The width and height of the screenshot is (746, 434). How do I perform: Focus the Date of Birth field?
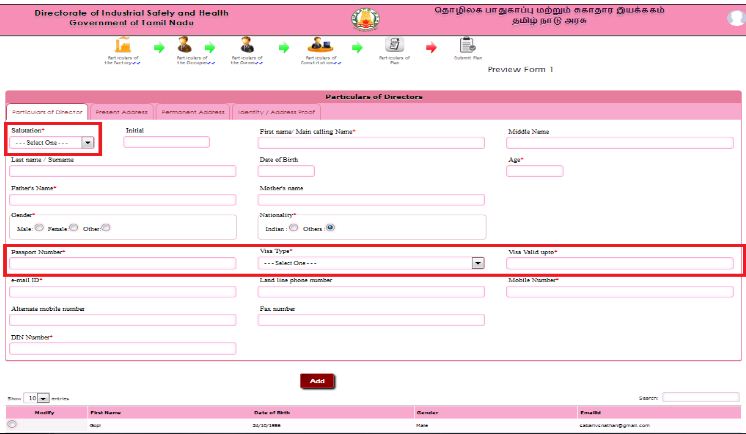pyautogui.click(x=286, y=171)
